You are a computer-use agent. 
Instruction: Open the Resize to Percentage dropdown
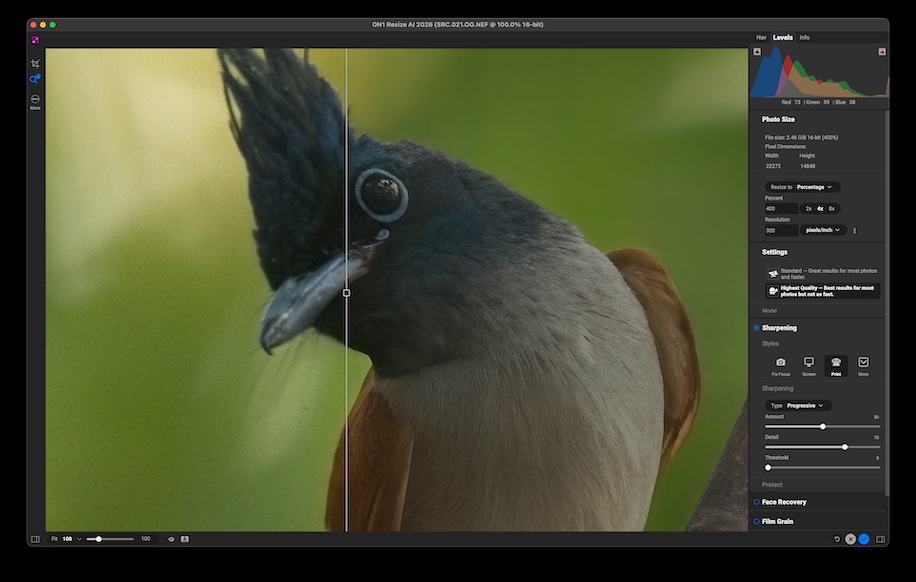click(x=814, y=187)
